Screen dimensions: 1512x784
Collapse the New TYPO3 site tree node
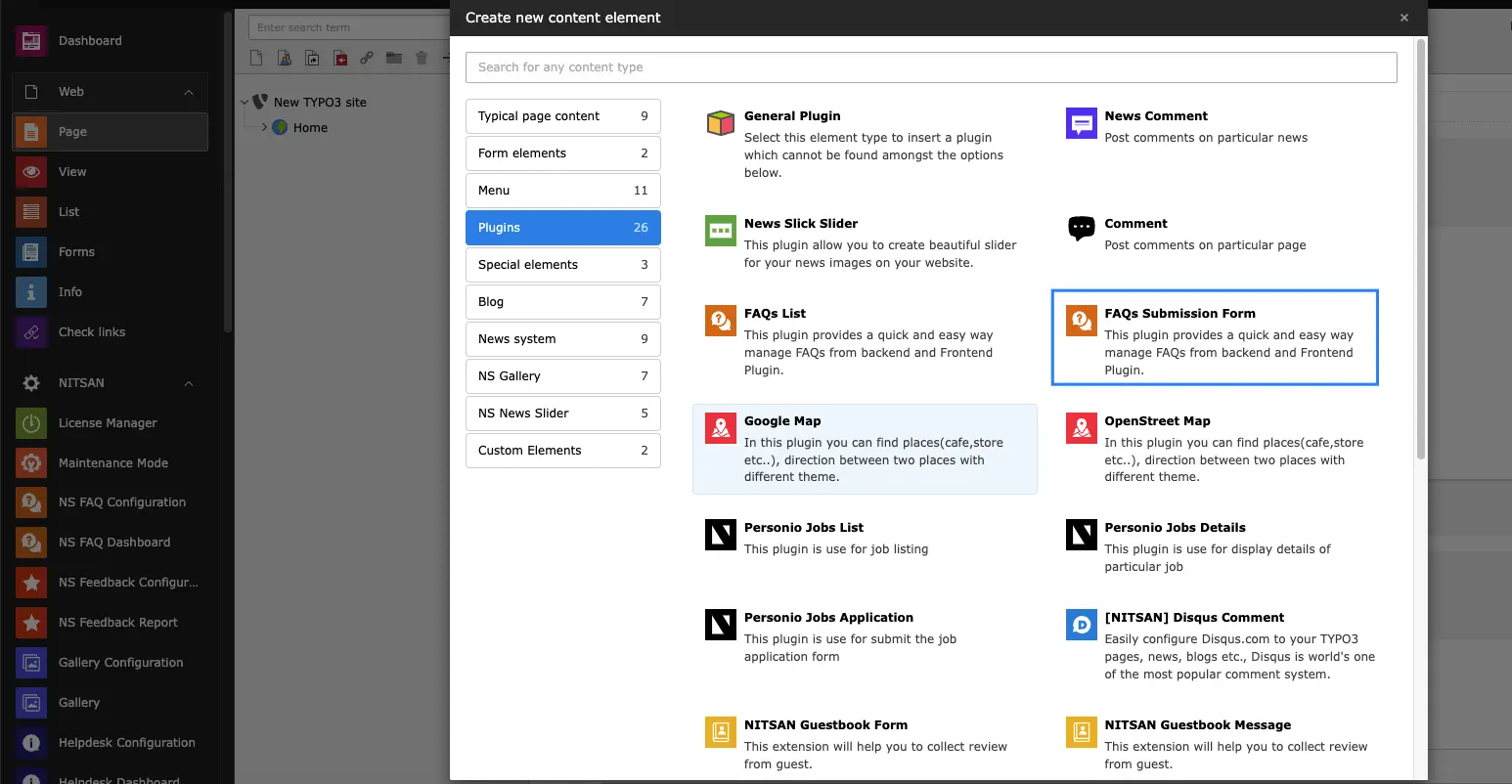(x=245, y=102)
